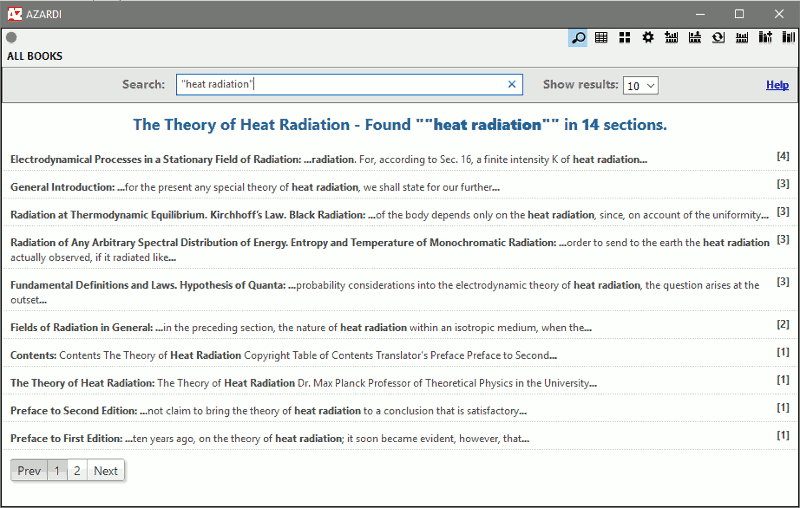The image size is (800, 508).
Task: Click the grey circle status indicator
Action: pyautogui.click(x=11, y=37)
